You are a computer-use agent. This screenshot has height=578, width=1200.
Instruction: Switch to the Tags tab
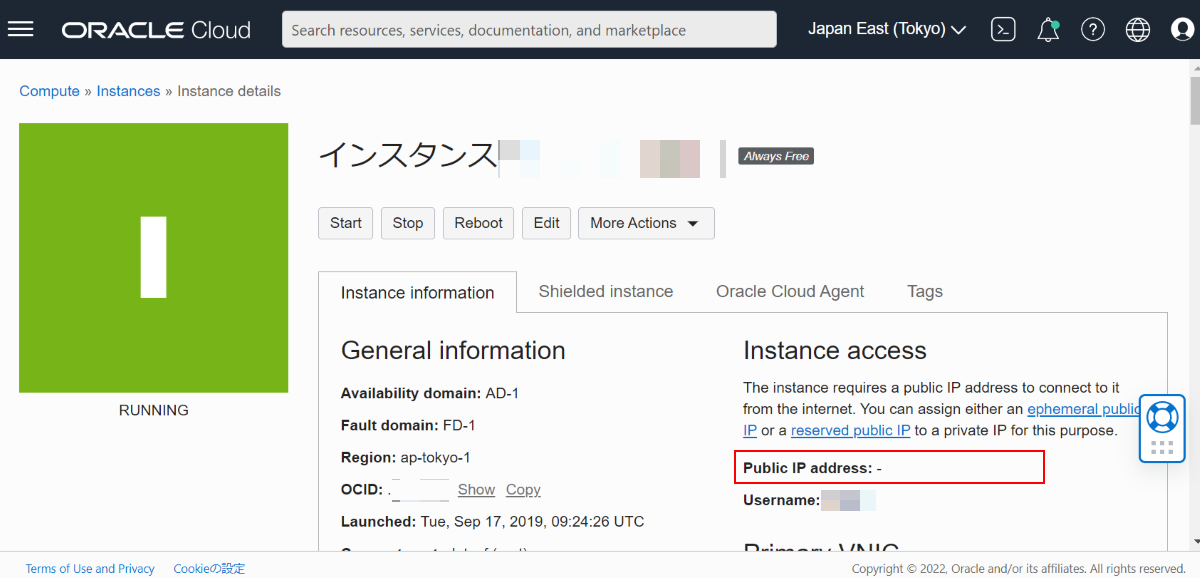(x=925, y=292)
